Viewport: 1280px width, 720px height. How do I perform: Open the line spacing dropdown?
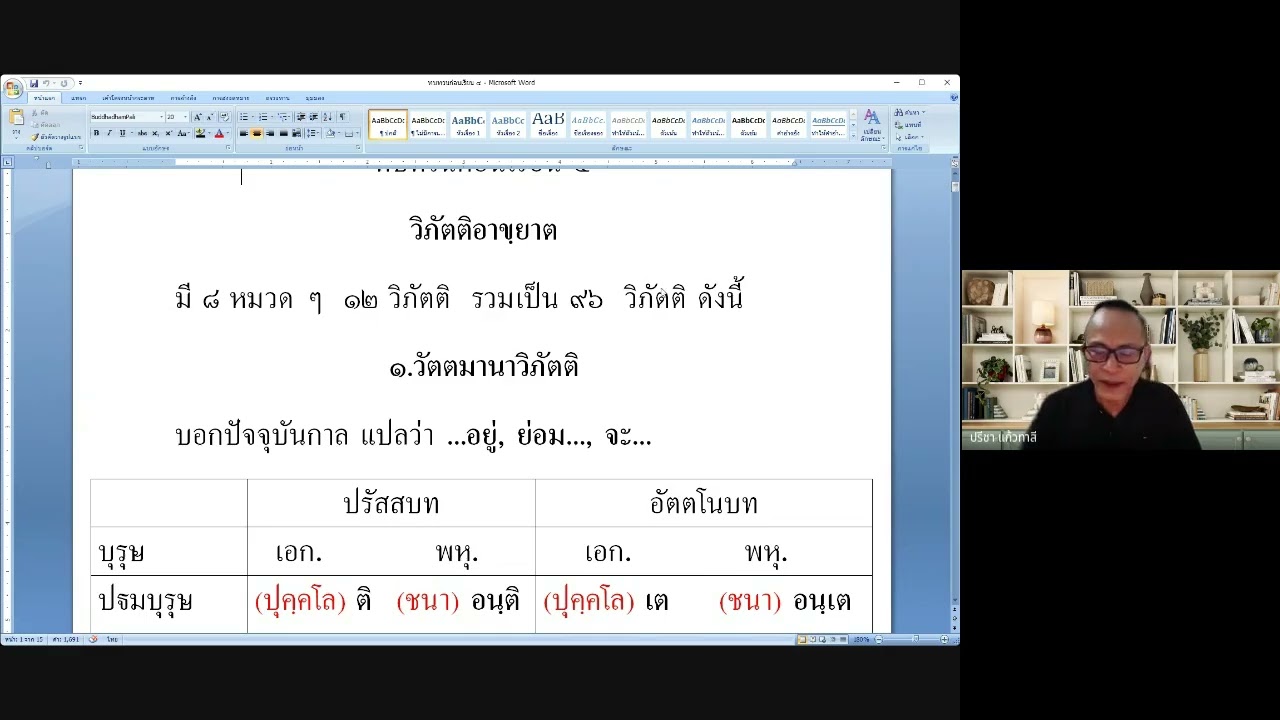[x=312, y=133]
